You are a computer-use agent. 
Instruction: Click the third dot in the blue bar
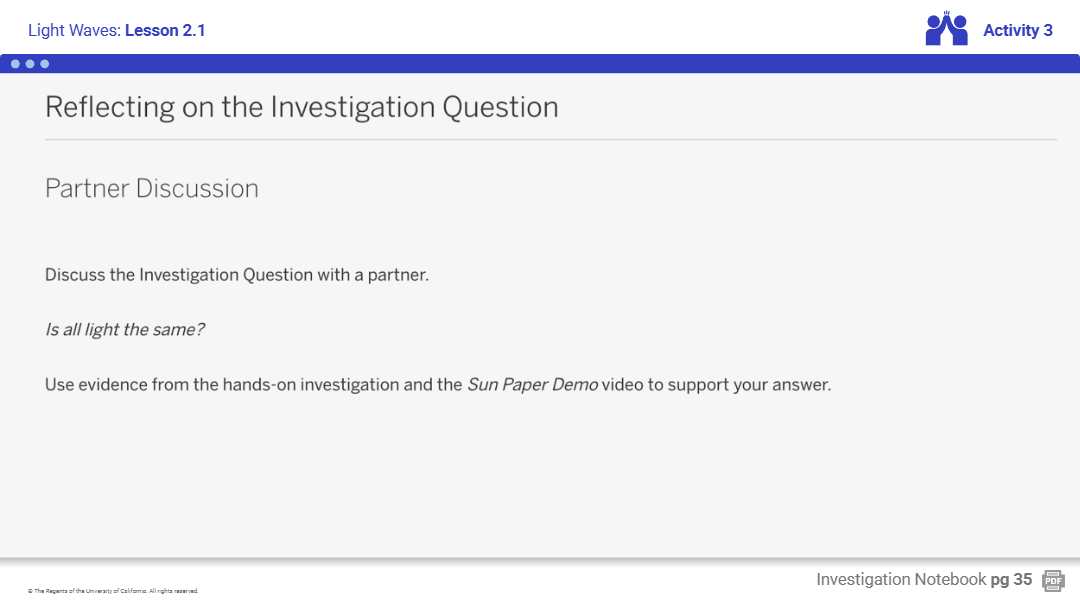point(44,64)
